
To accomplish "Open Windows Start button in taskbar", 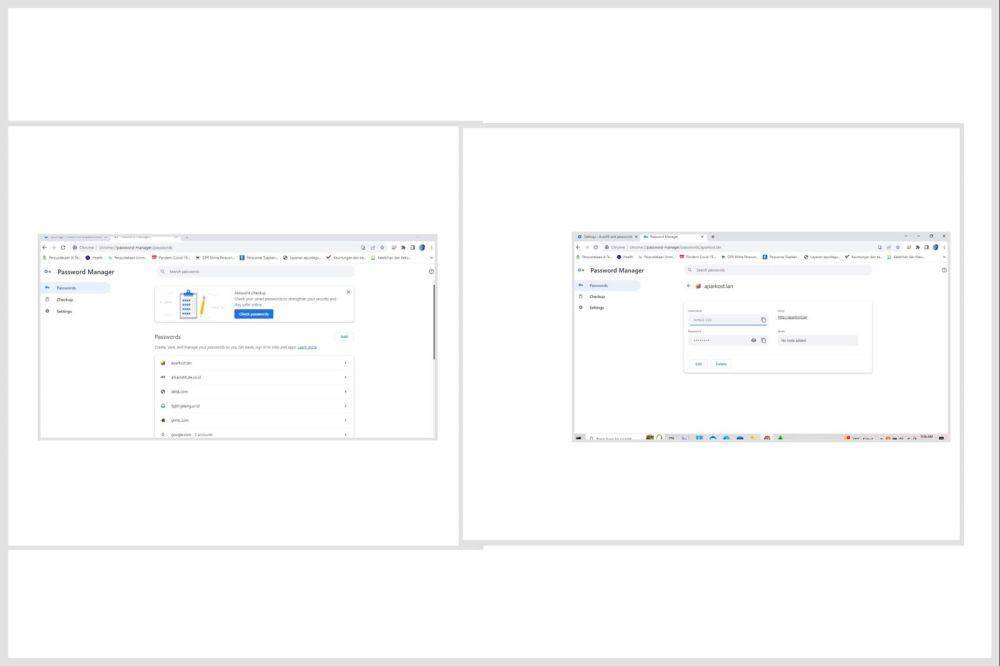I will pyautogui.click(x=579, y=438).
